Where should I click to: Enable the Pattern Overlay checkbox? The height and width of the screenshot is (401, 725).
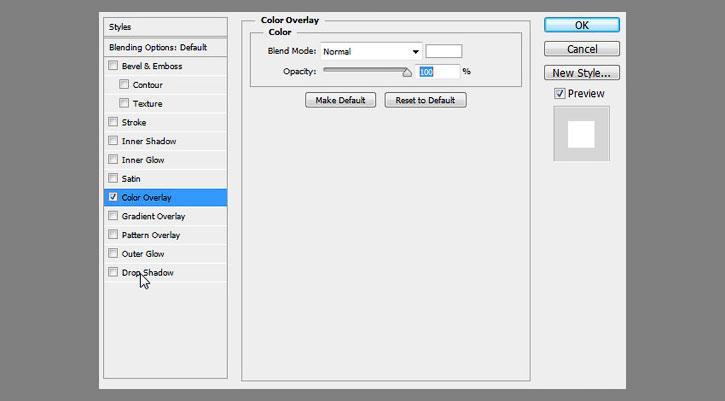(x=113, y=234)
